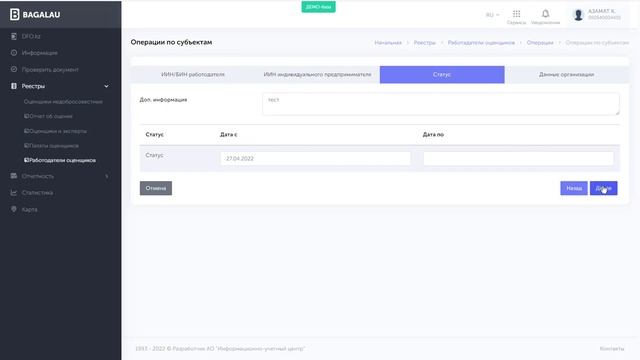Click the DFO.kz document icon

coord(14,36)
